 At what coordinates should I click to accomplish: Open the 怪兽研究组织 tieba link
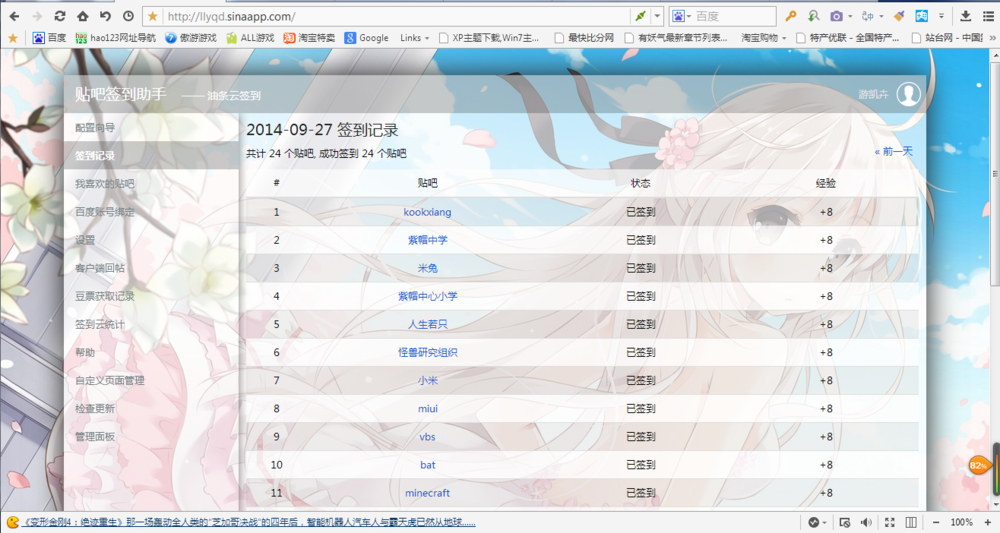427,353
